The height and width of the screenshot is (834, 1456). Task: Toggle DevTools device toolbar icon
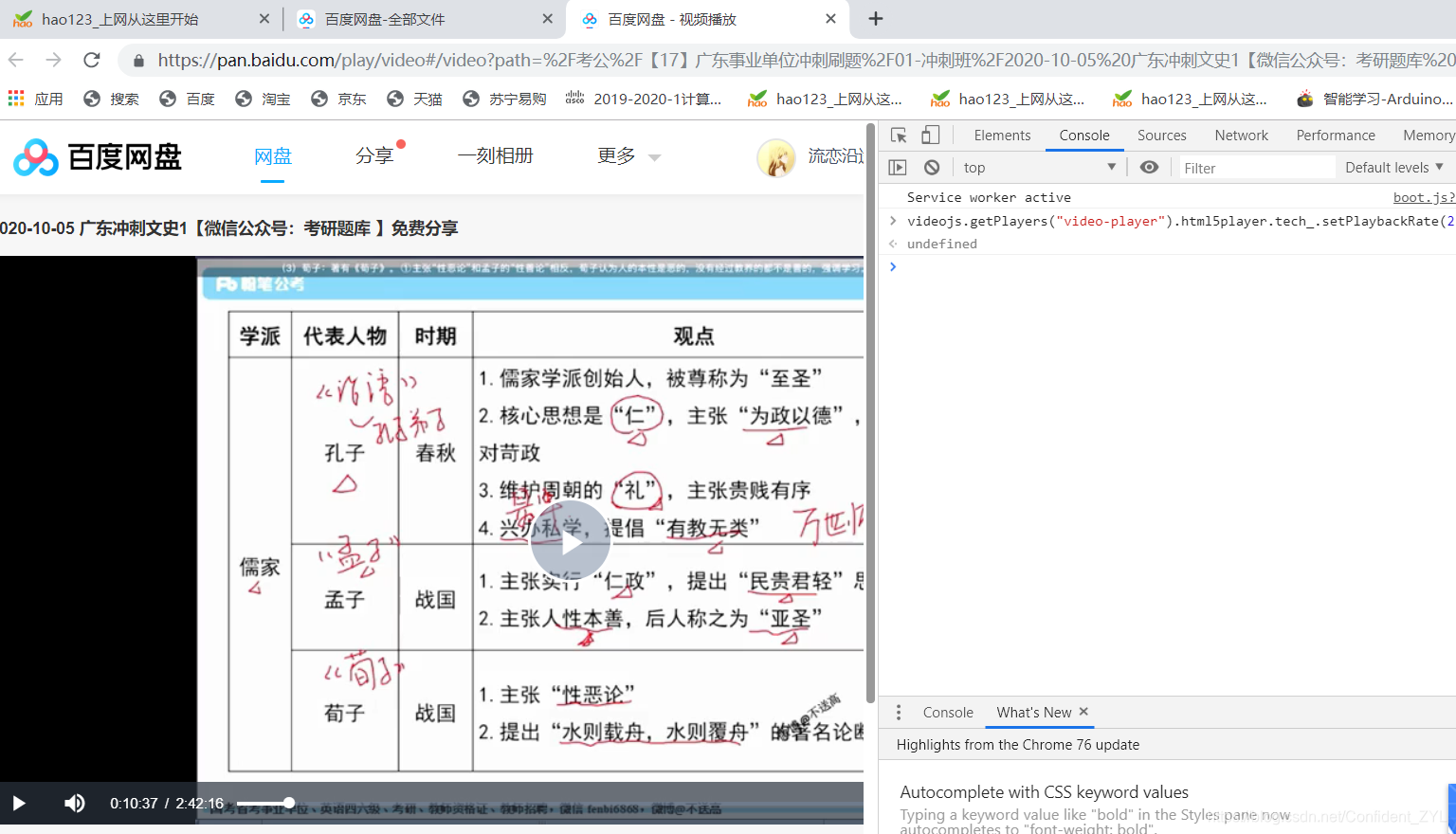pos(931,136)
